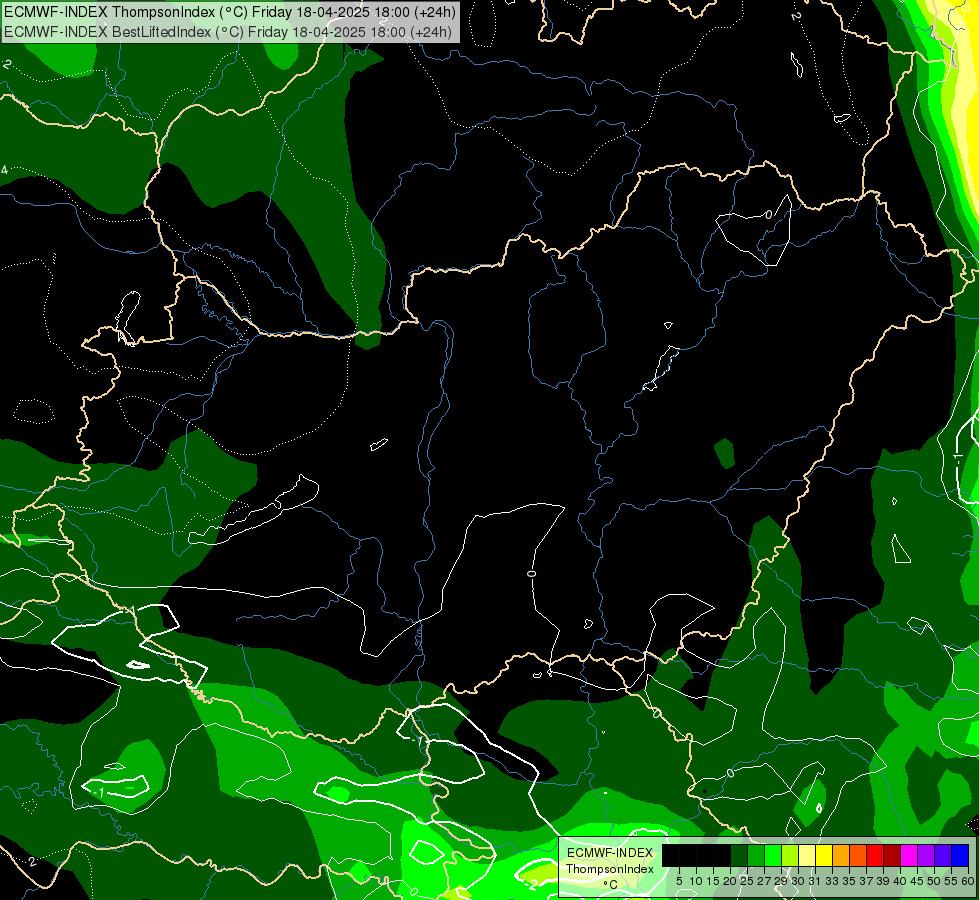This screenshot has height=900, width=979.
Task: Click the ECMWF-INDEX ThompsonIndex legend label
Action: pos(610,861)
